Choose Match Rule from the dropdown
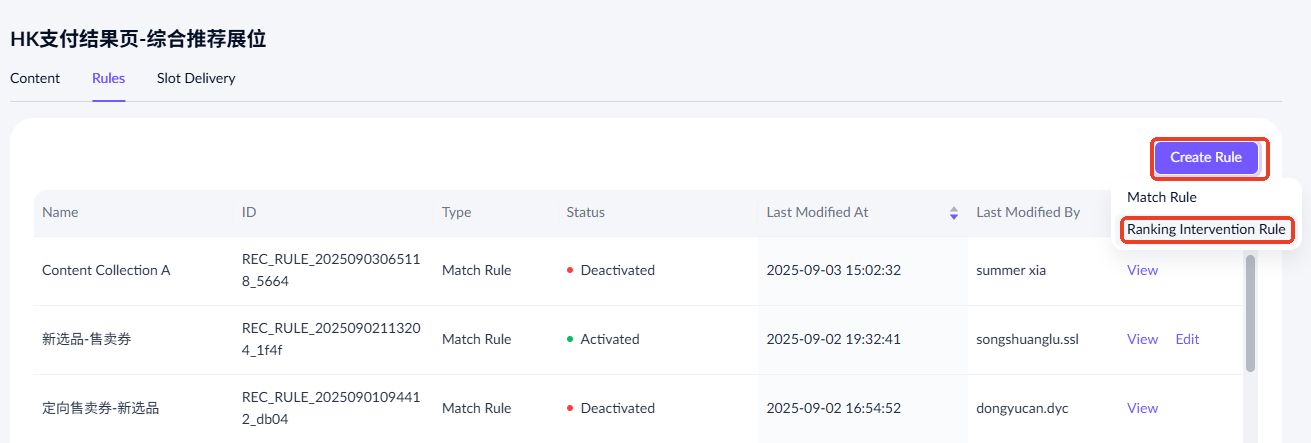 (1162, 197)
